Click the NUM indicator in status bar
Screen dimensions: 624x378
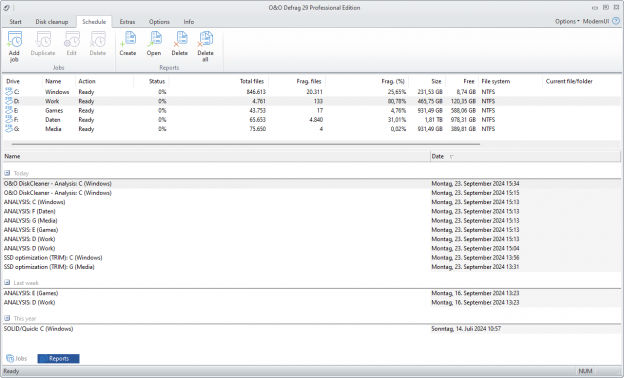[x=585, y=371]
